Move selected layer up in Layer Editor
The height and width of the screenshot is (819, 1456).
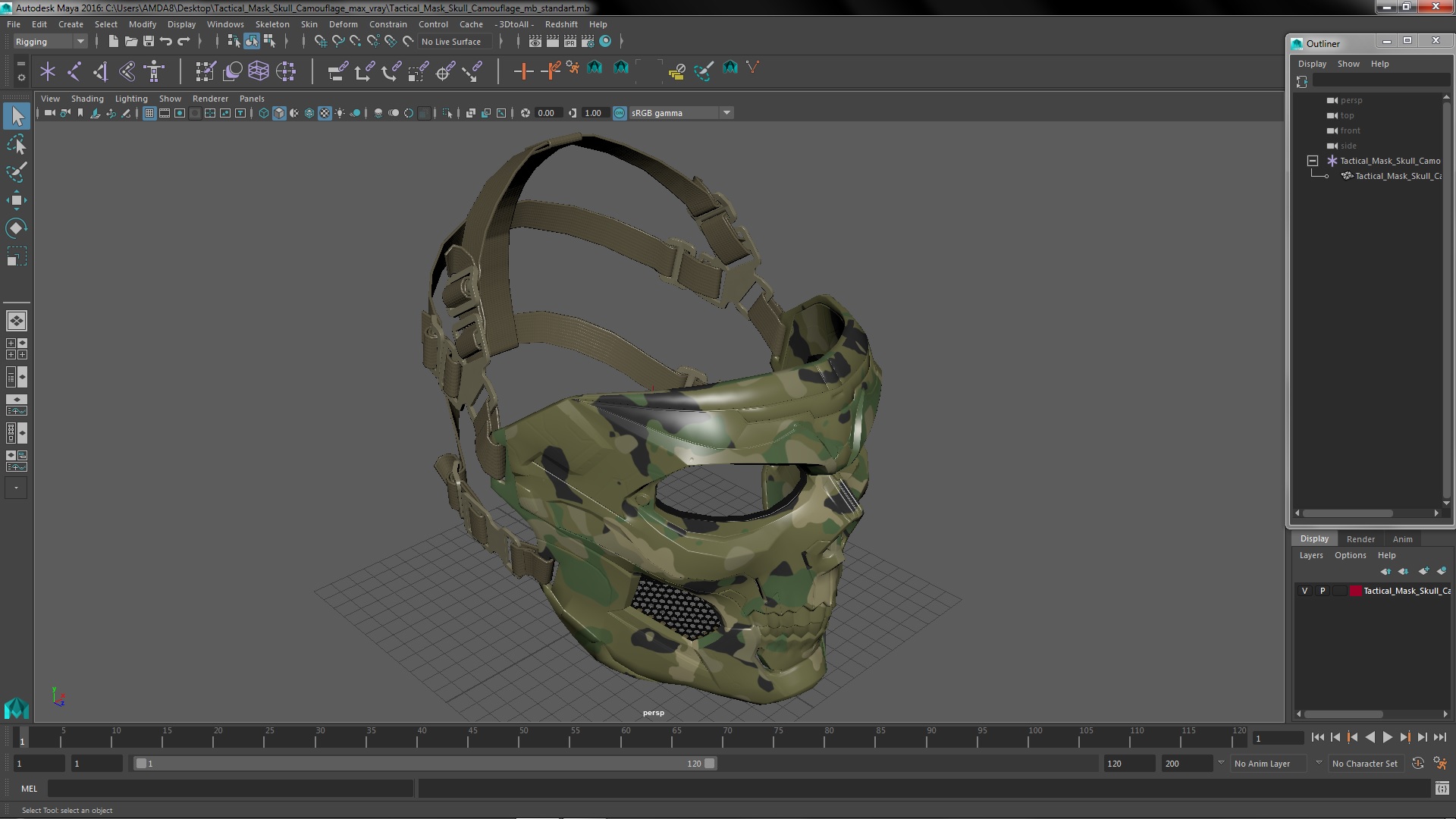[1385, 571]
